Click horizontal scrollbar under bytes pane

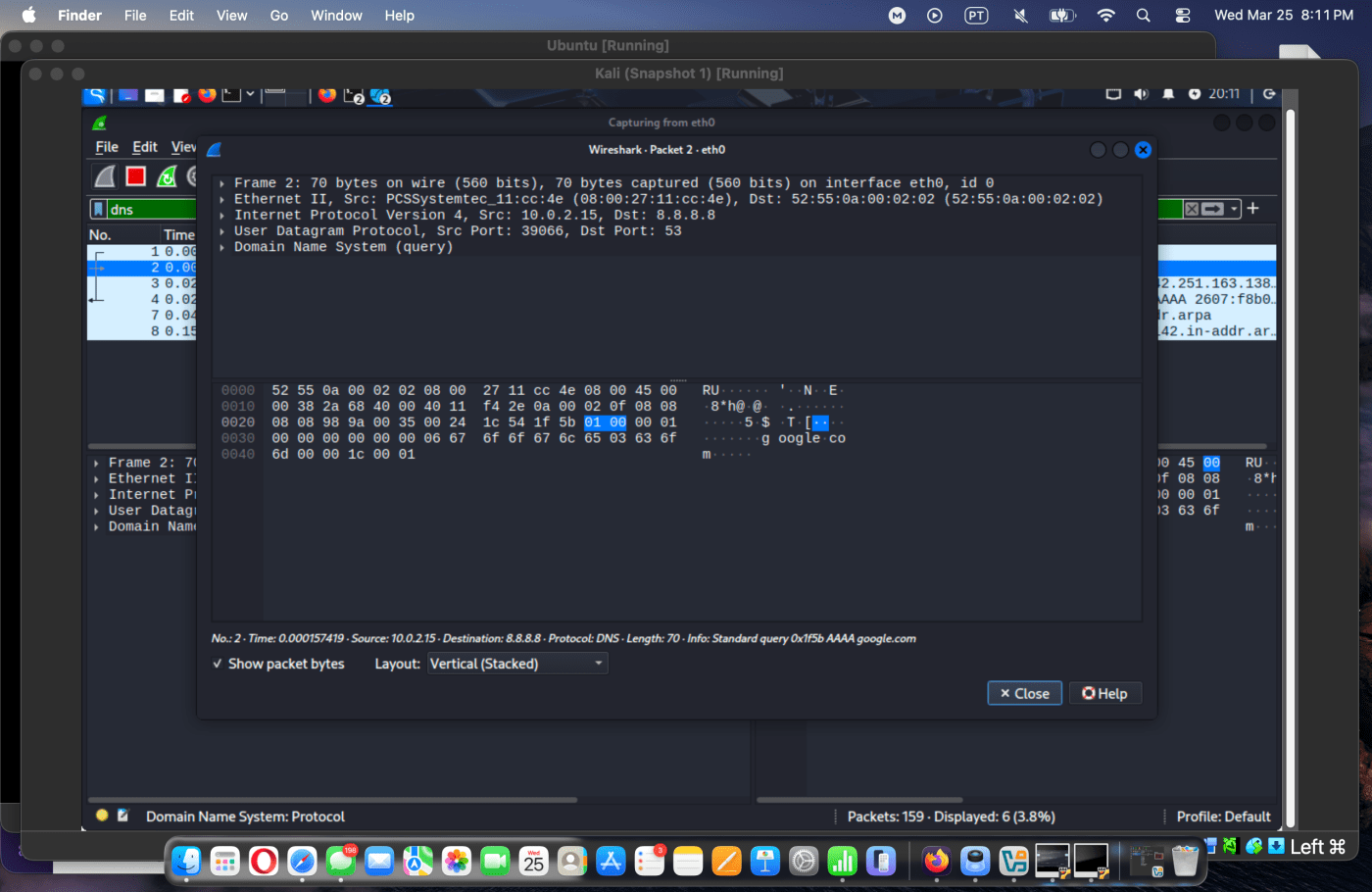[859, 800]
